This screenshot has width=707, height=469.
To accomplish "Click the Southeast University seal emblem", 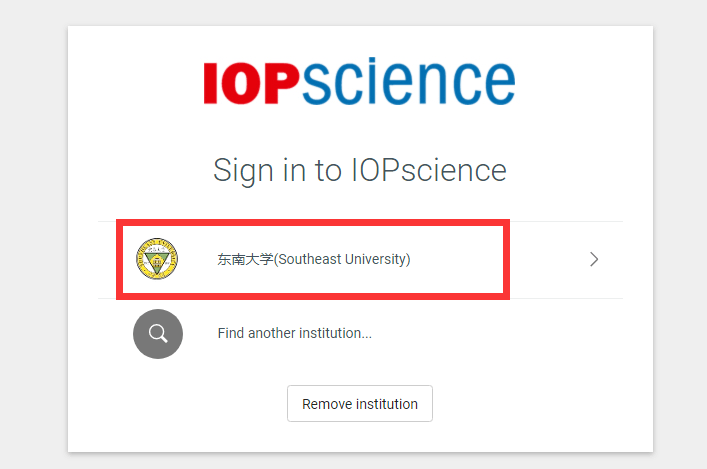I will [158, 259].
